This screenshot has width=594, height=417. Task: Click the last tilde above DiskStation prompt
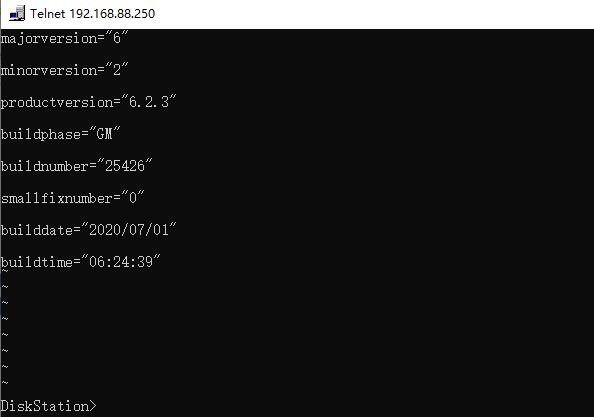5,383
